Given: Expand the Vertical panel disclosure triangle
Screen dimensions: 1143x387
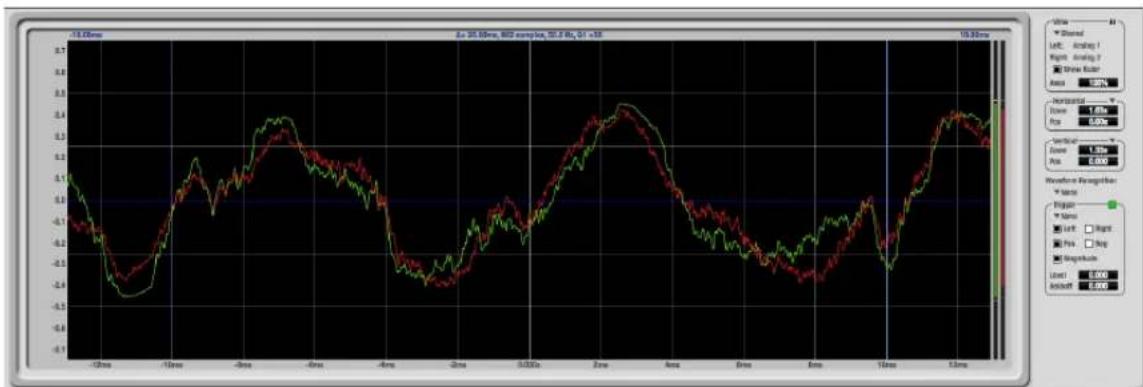Looking at the screenshot, I should click(x=1112, y=140).
